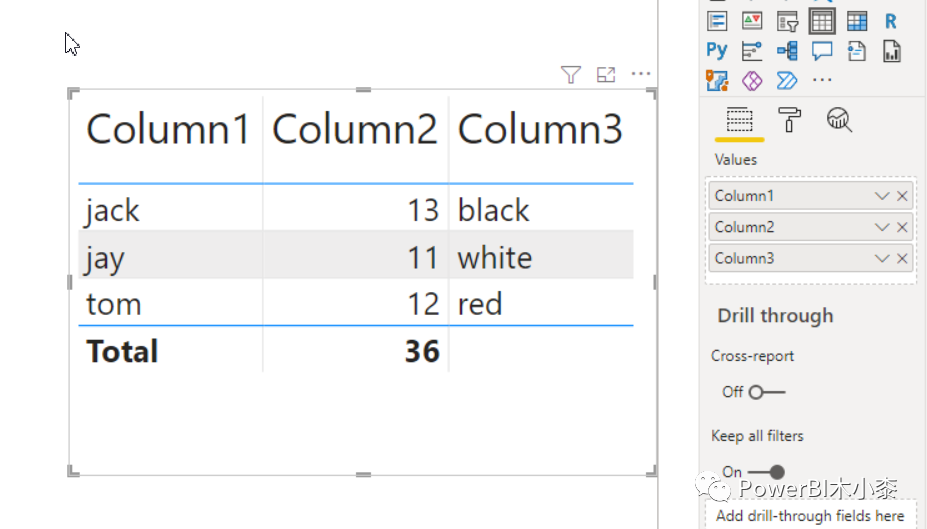Select the Matrix visual icon
Screen dimensions: 927x529
pyautogui.click(x=857, y=21)
